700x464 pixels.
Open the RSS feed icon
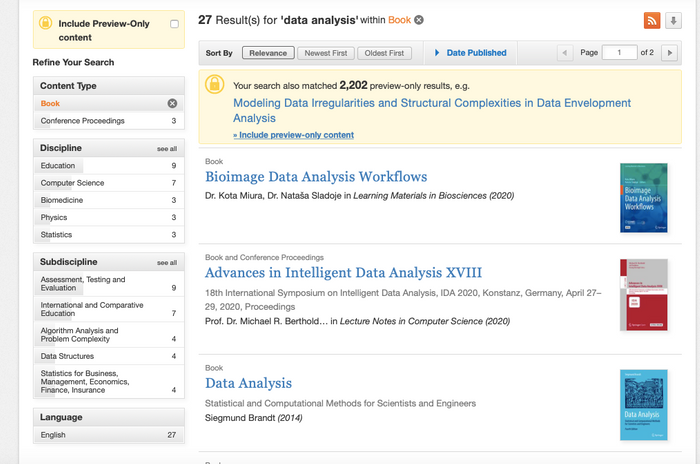click(x=652, y=21)
